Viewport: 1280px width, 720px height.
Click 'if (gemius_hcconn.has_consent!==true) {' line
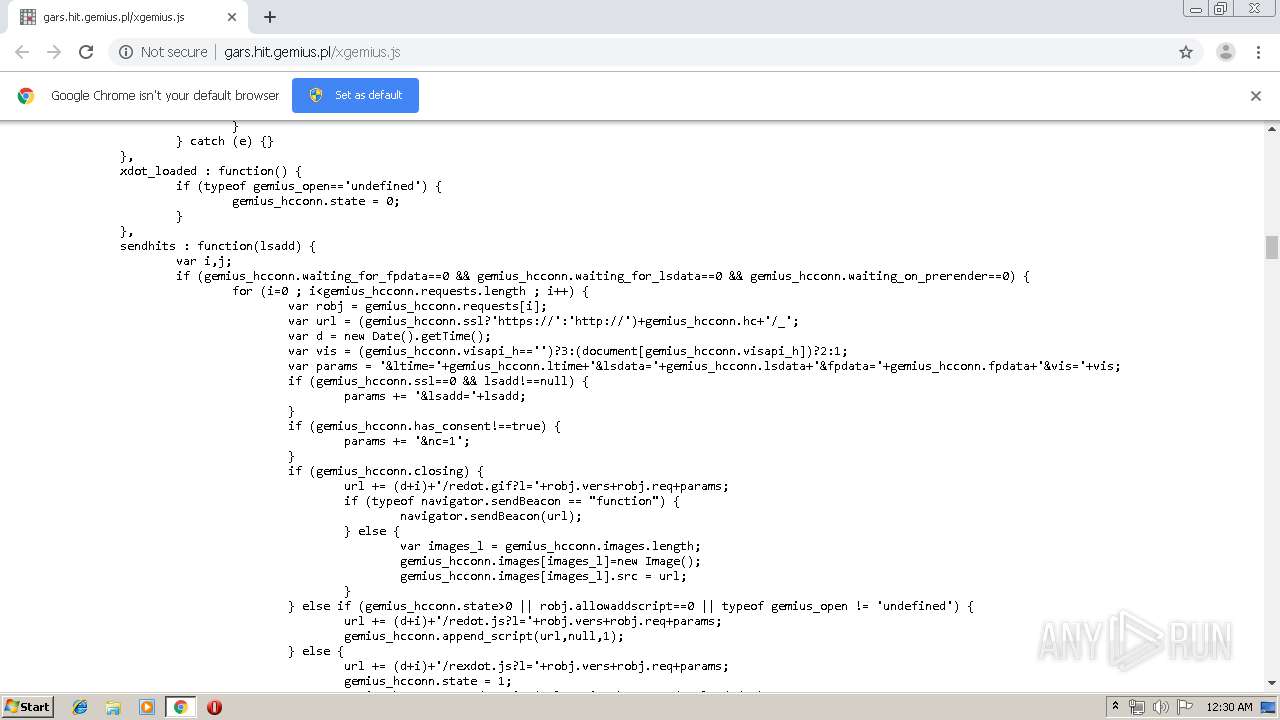click(x=425, y=426)
